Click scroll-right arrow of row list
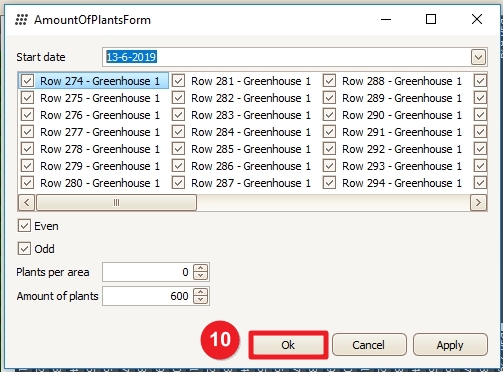Screen dimensions: 503x372 (478, 202)
